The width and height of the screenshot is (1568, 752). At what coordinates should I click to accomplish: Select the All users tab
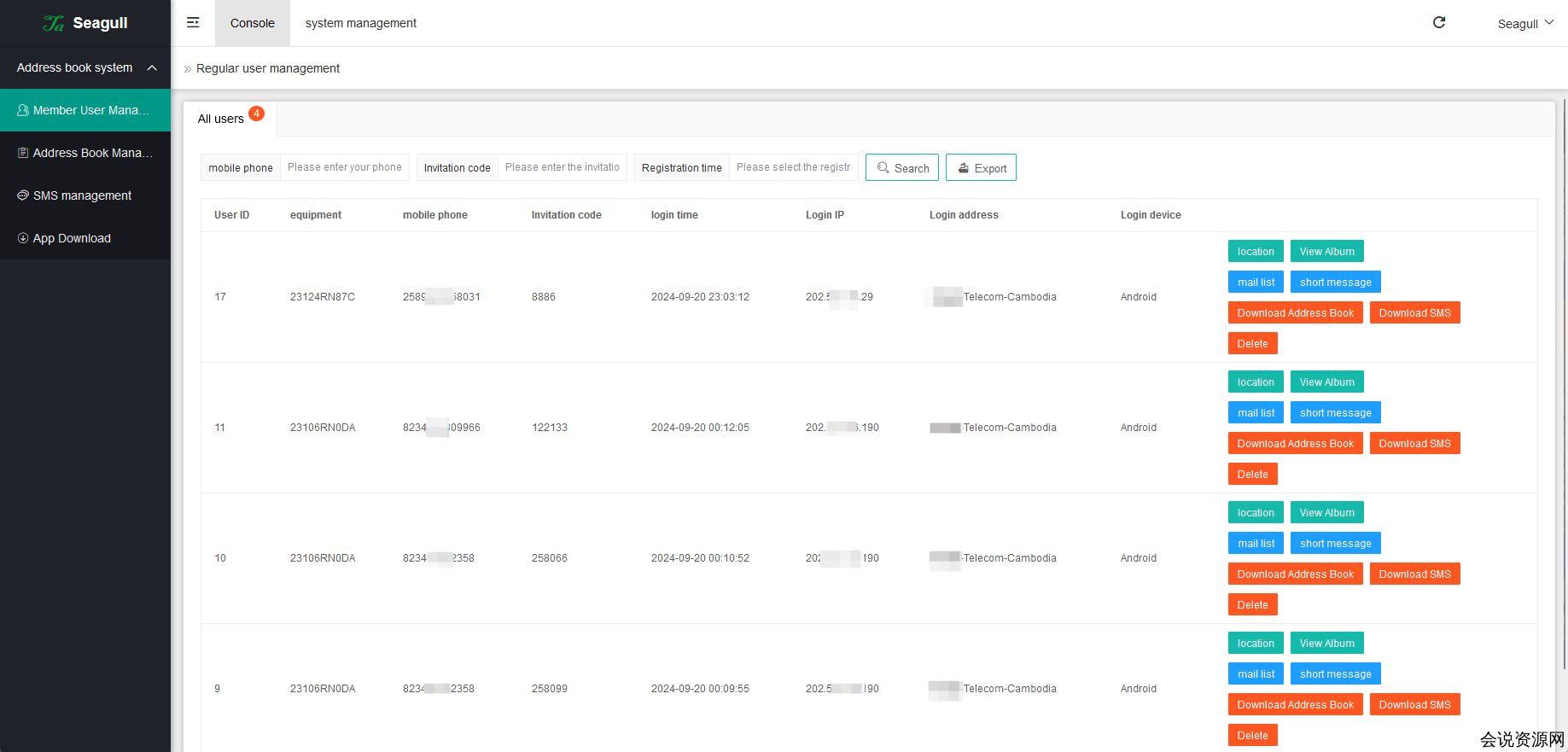(230, 119)
